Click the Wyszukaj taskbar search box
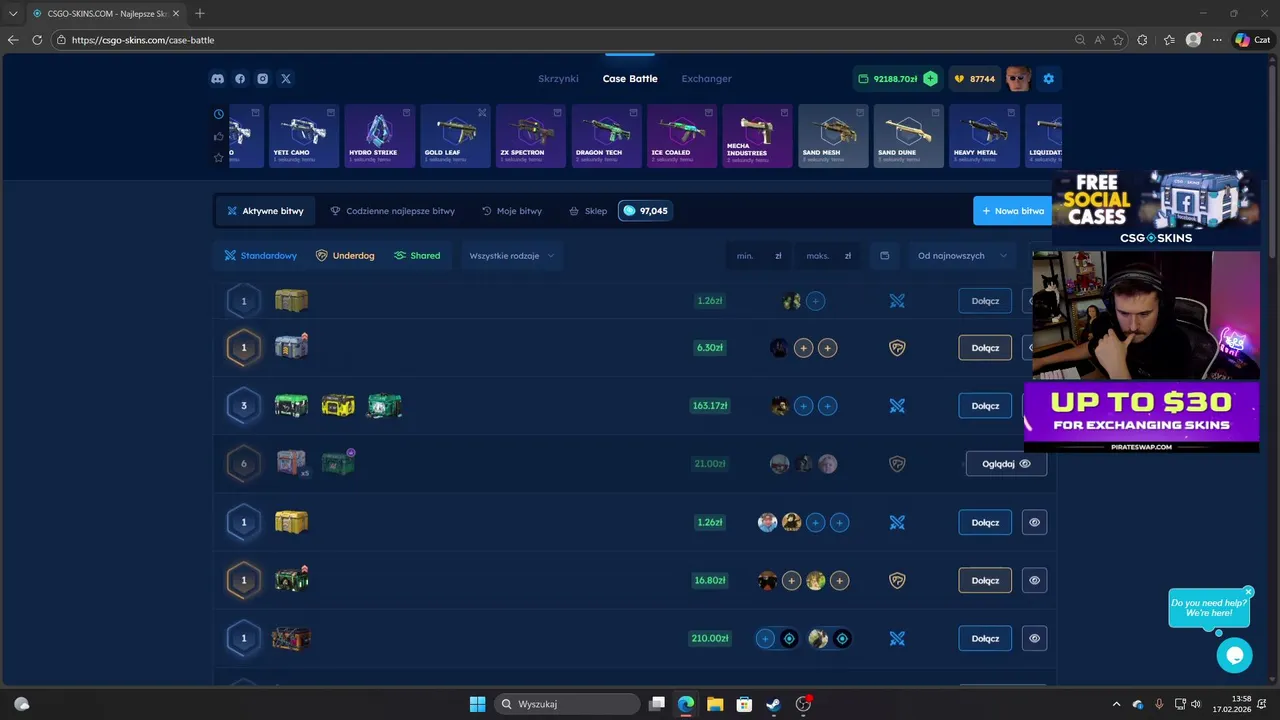The image size is (1280, 720). (x=568, y=704)
